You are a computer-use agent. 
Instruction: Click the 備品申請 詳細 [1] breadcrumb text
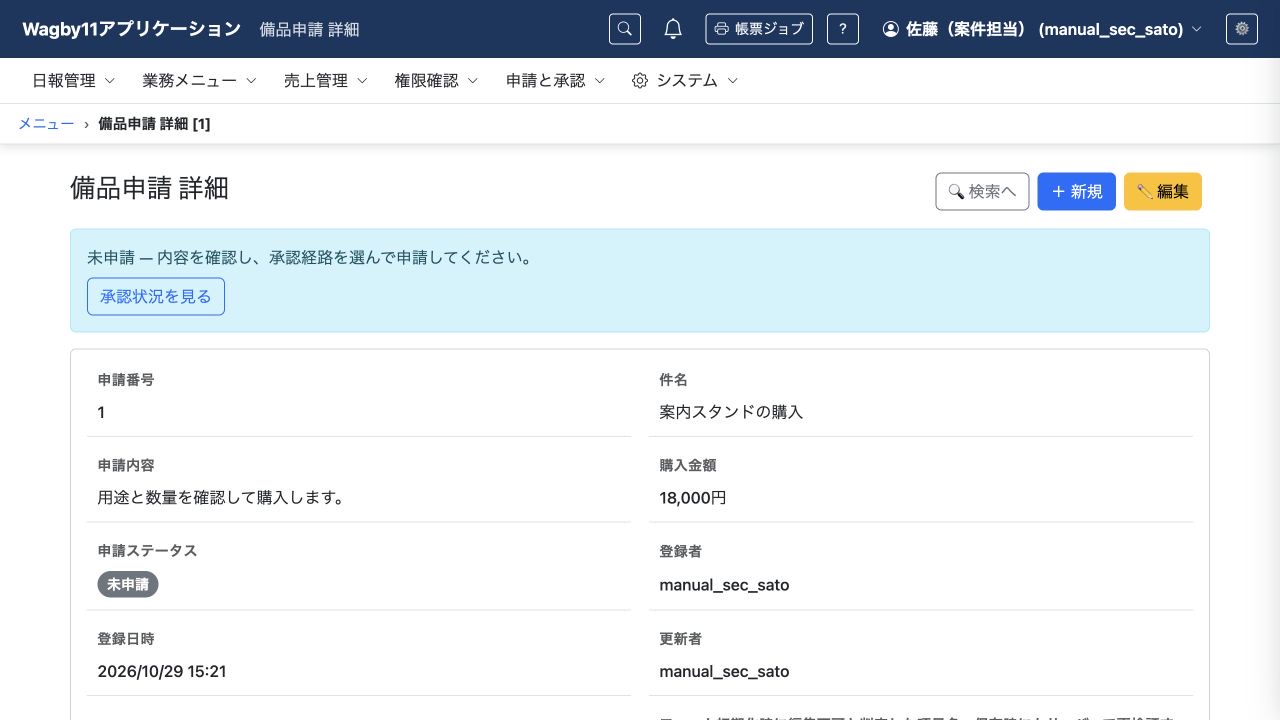pyautogui.click(x=154, y=124)
